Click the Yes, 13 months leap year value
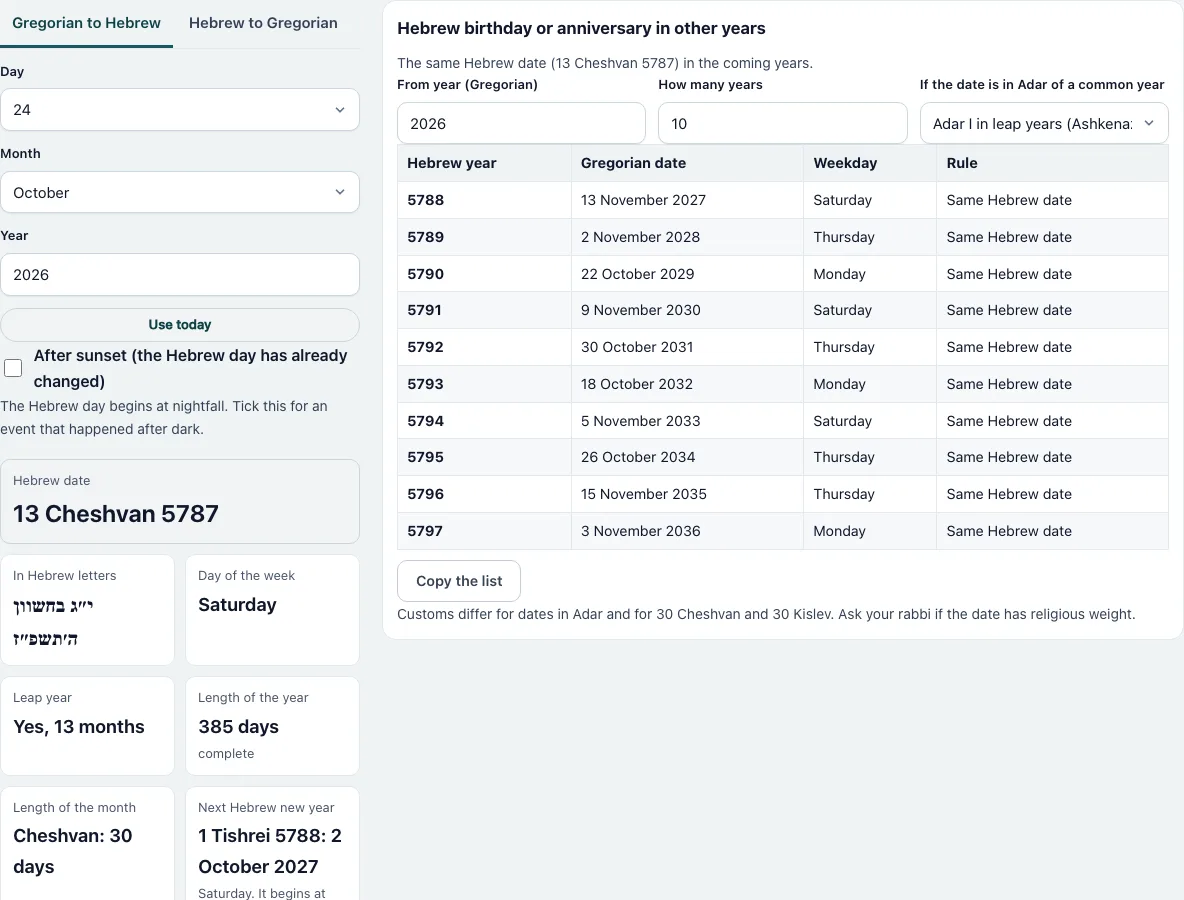 [x=79, y=726]
